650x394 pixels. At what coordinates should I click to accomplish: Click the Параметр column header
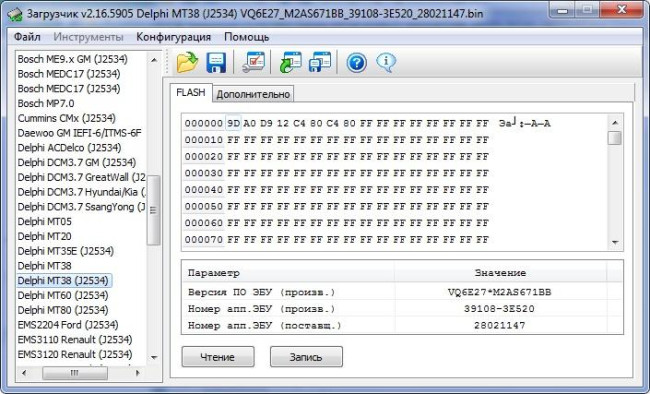(288, 273)
